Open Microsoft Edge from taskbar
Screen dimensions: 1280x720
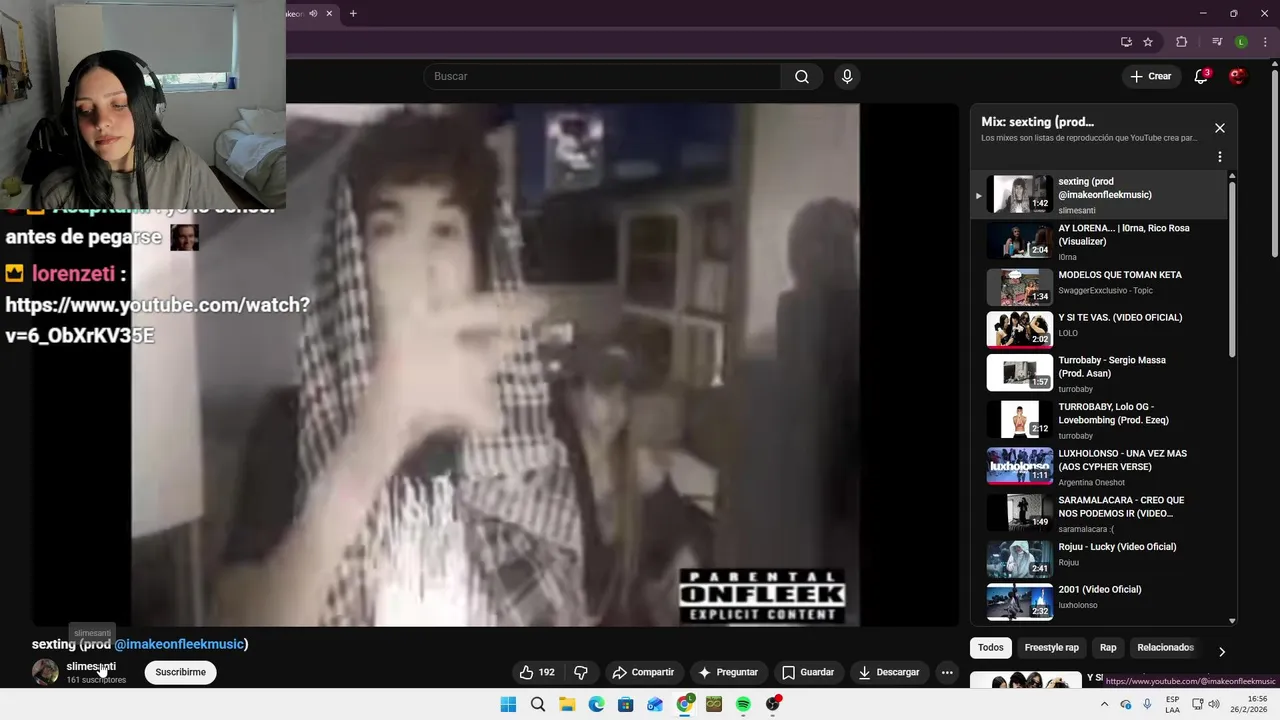coord(597,704)
